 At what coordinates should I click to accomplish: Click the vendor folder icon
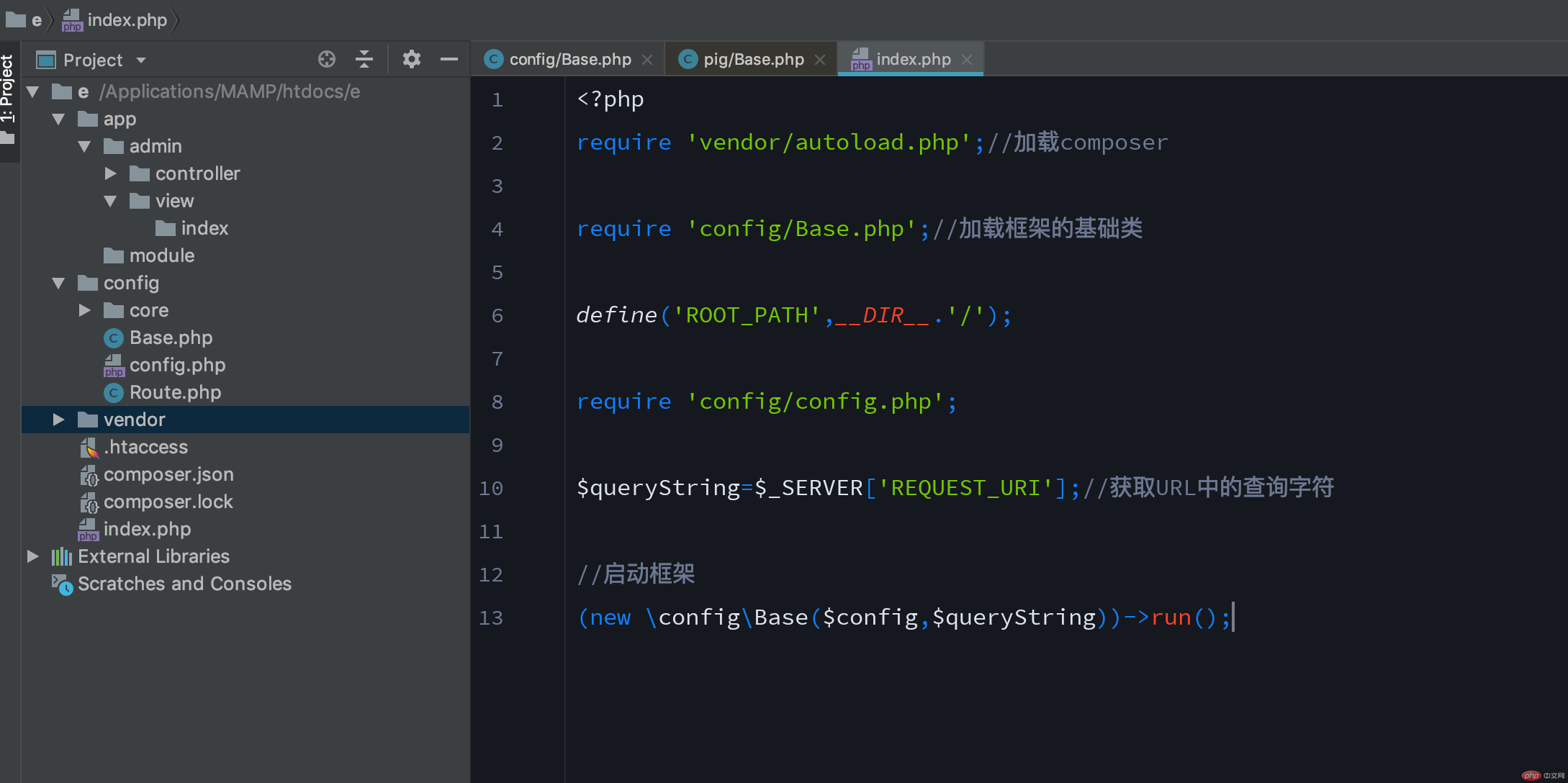click(88, 420)
